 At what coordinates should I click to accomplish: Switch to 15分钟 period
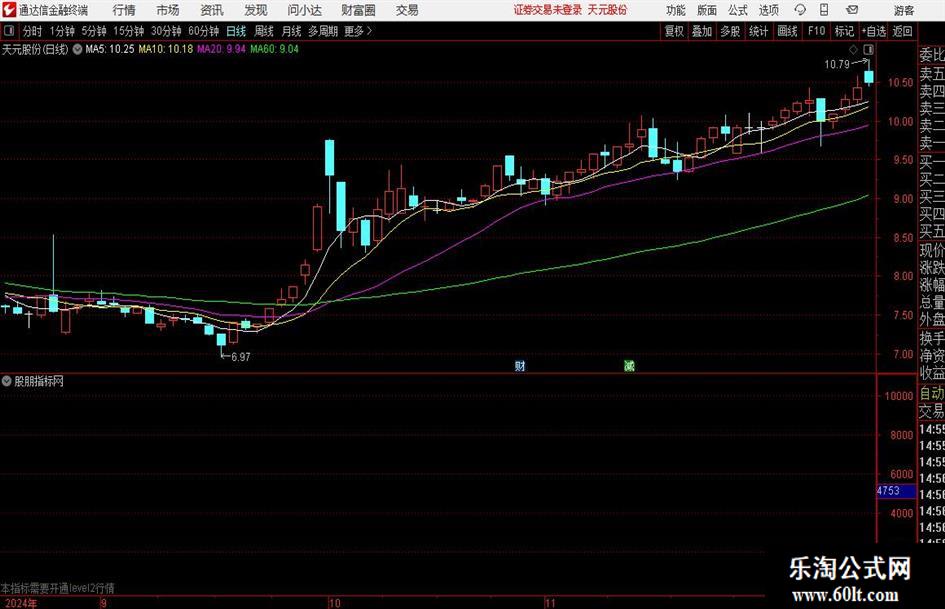pyautogui.click(x=128, y=31)
